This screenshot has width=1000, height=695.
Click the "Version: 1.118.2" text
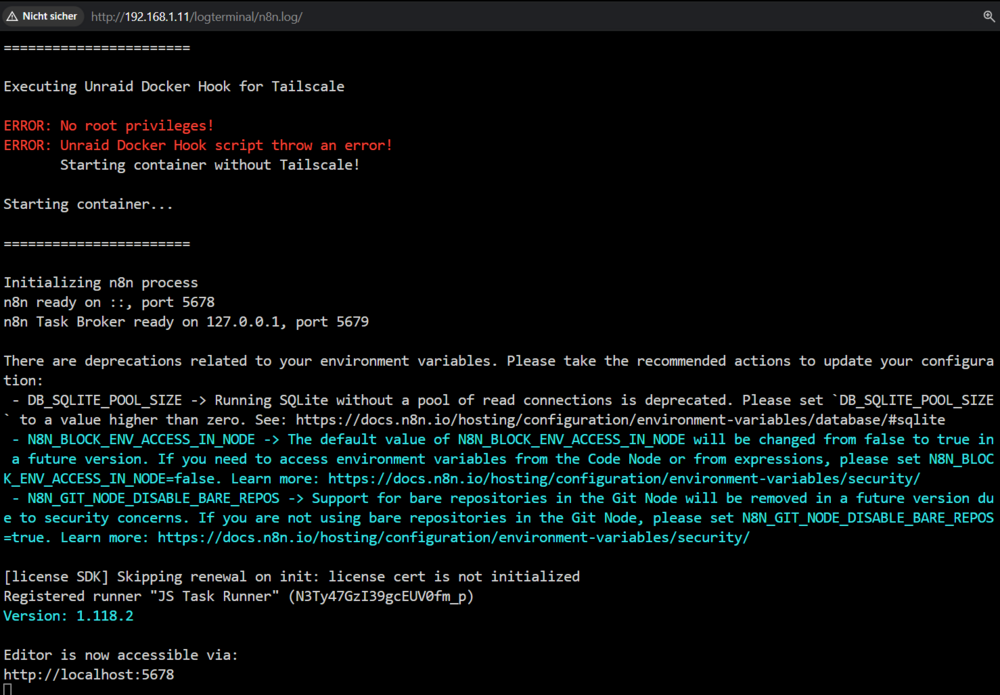point(68,615)
